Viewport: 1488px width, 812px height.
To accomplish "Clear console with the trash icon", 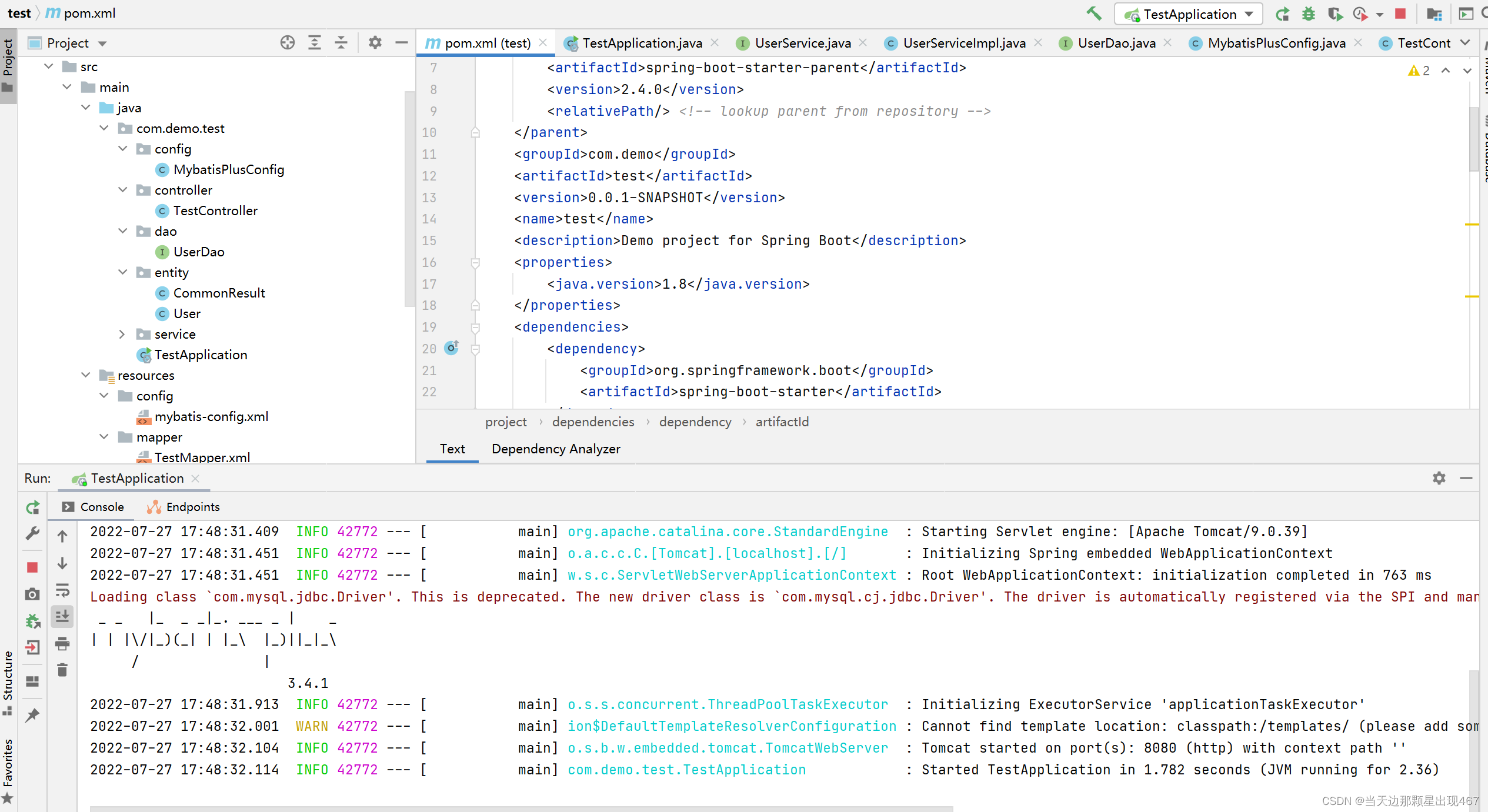I will point(62,670).
